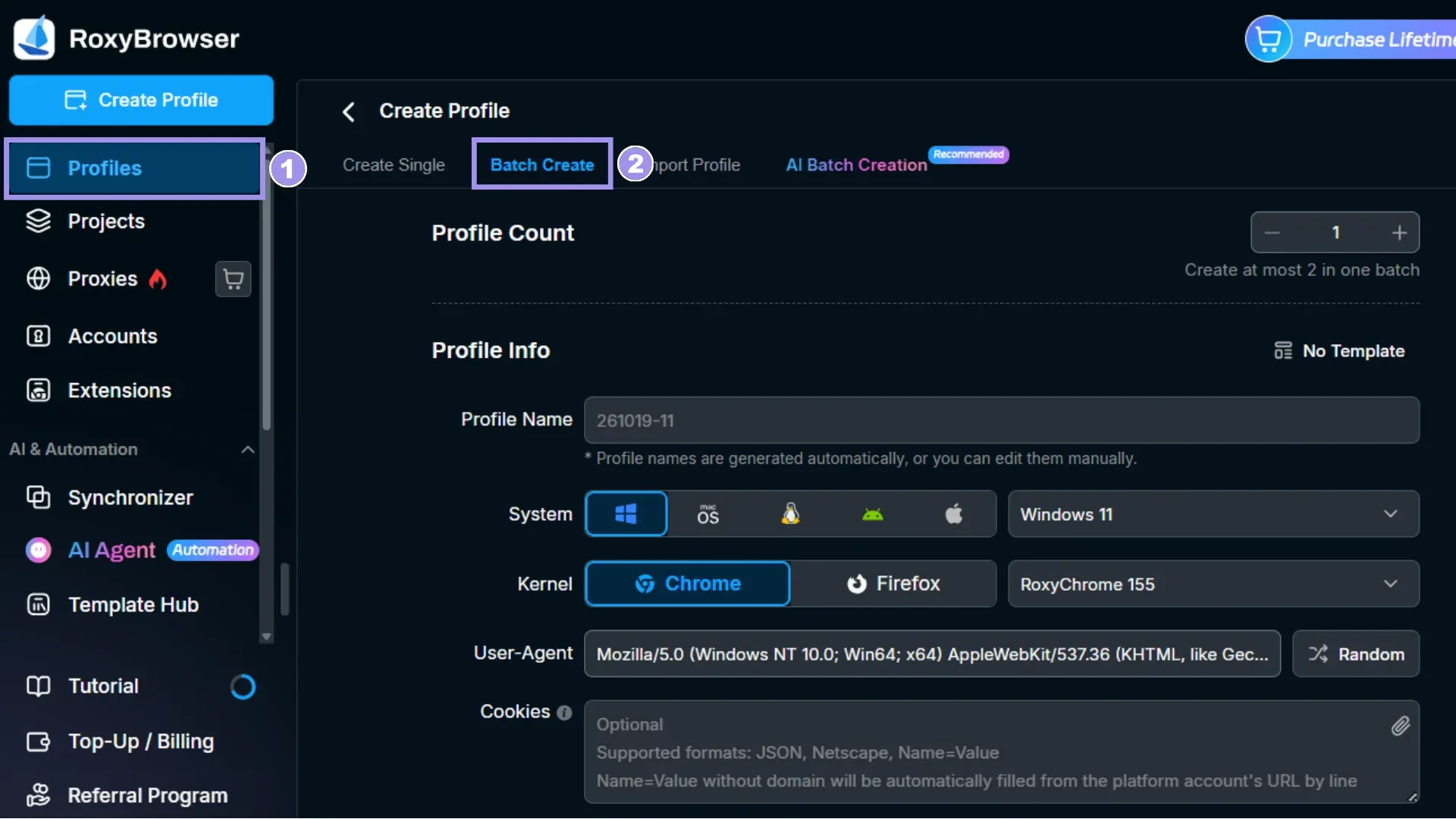Generate a Random user agent
Image resolution: width=1456 pixels, height=819 pixels.
[1356, 654]
